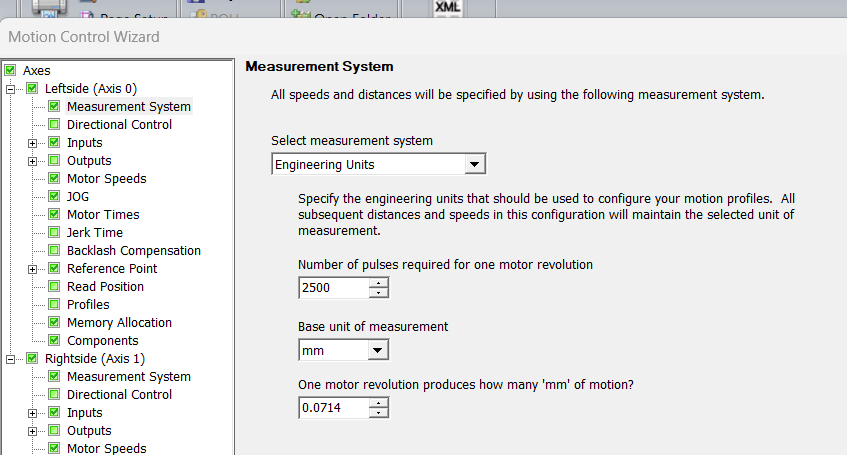The width and height of the screenshot is (847, 455).
Task: Expand the Leftside Inputs tree node
Action: tap(33, 143)
